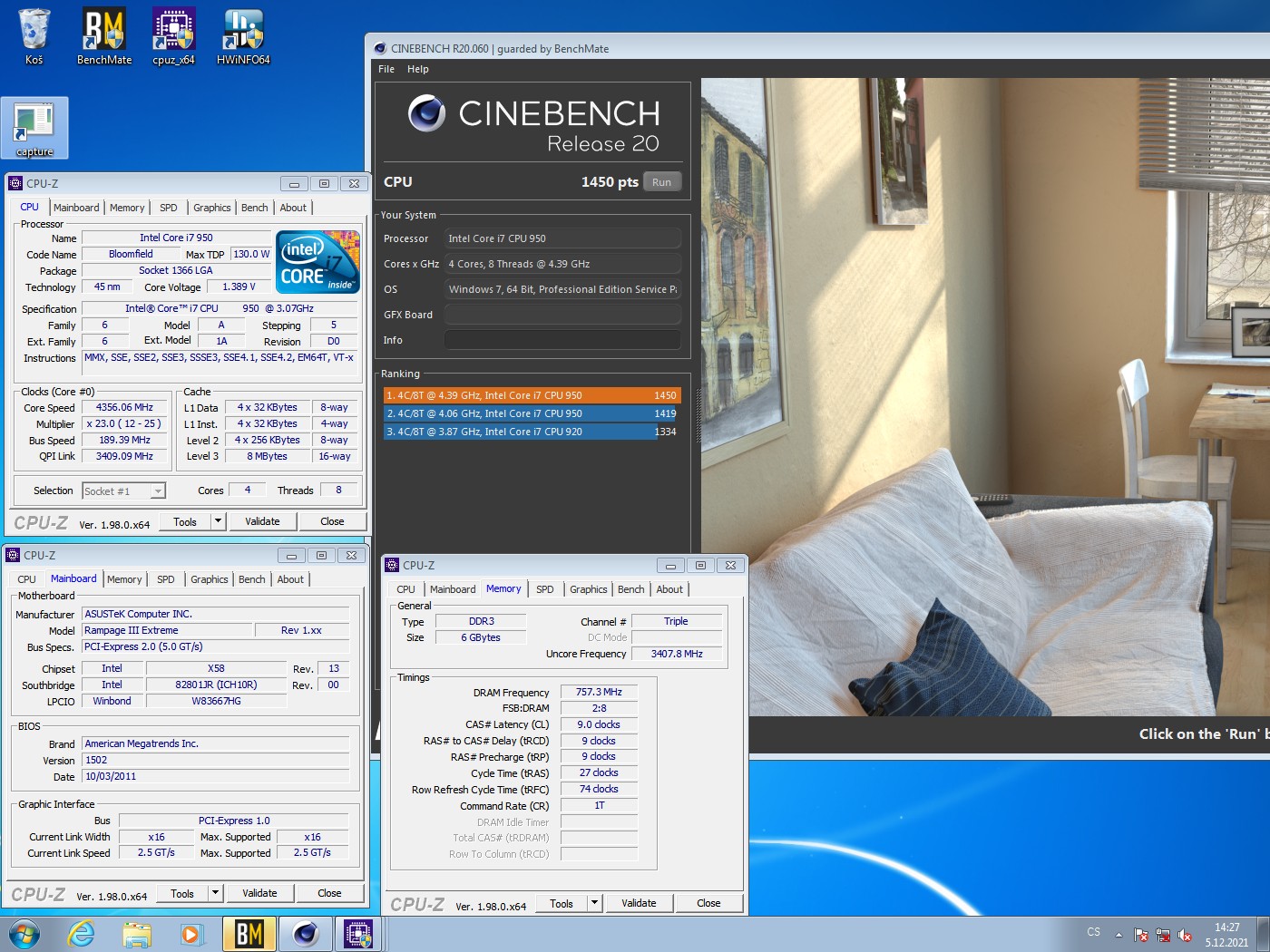Select Memory tab in Mainboard CPU-Z window
The width and height of the screenshot is (1270, 952).
(x=124, y=579)
